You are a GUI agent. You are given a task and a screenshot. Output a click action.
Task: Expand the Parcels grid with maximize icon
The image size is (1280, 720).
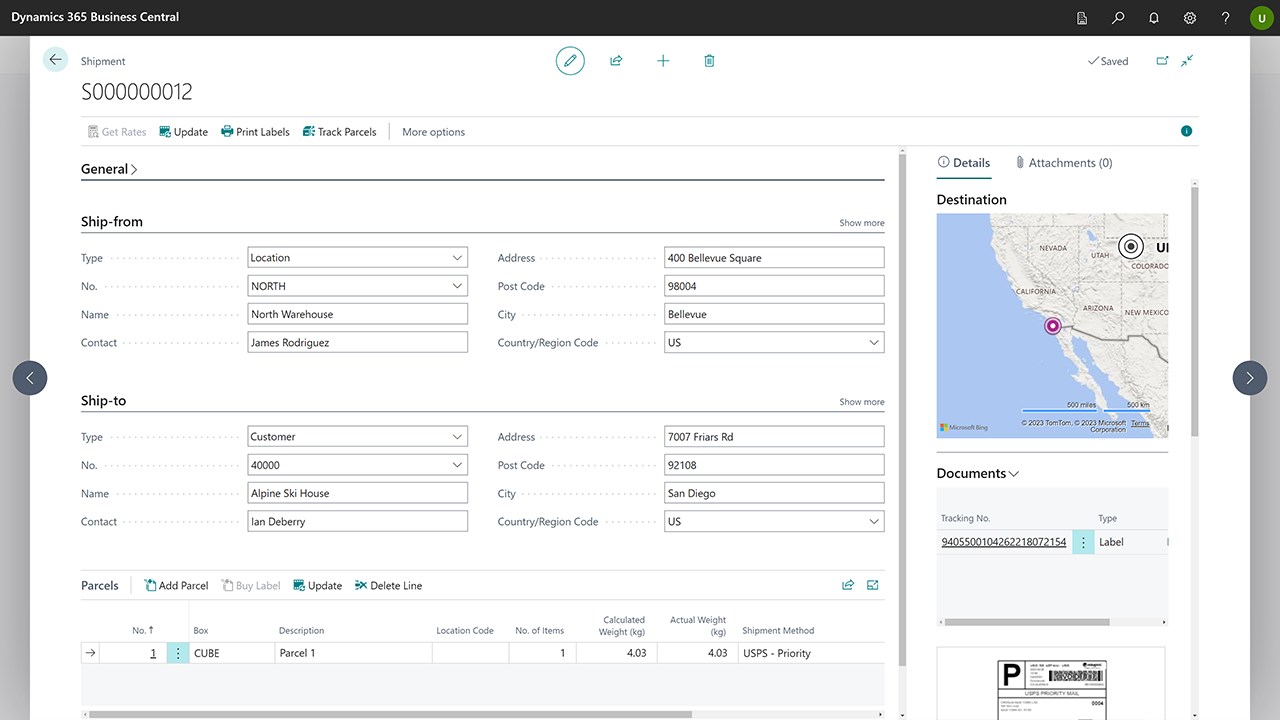coord(873,585)
